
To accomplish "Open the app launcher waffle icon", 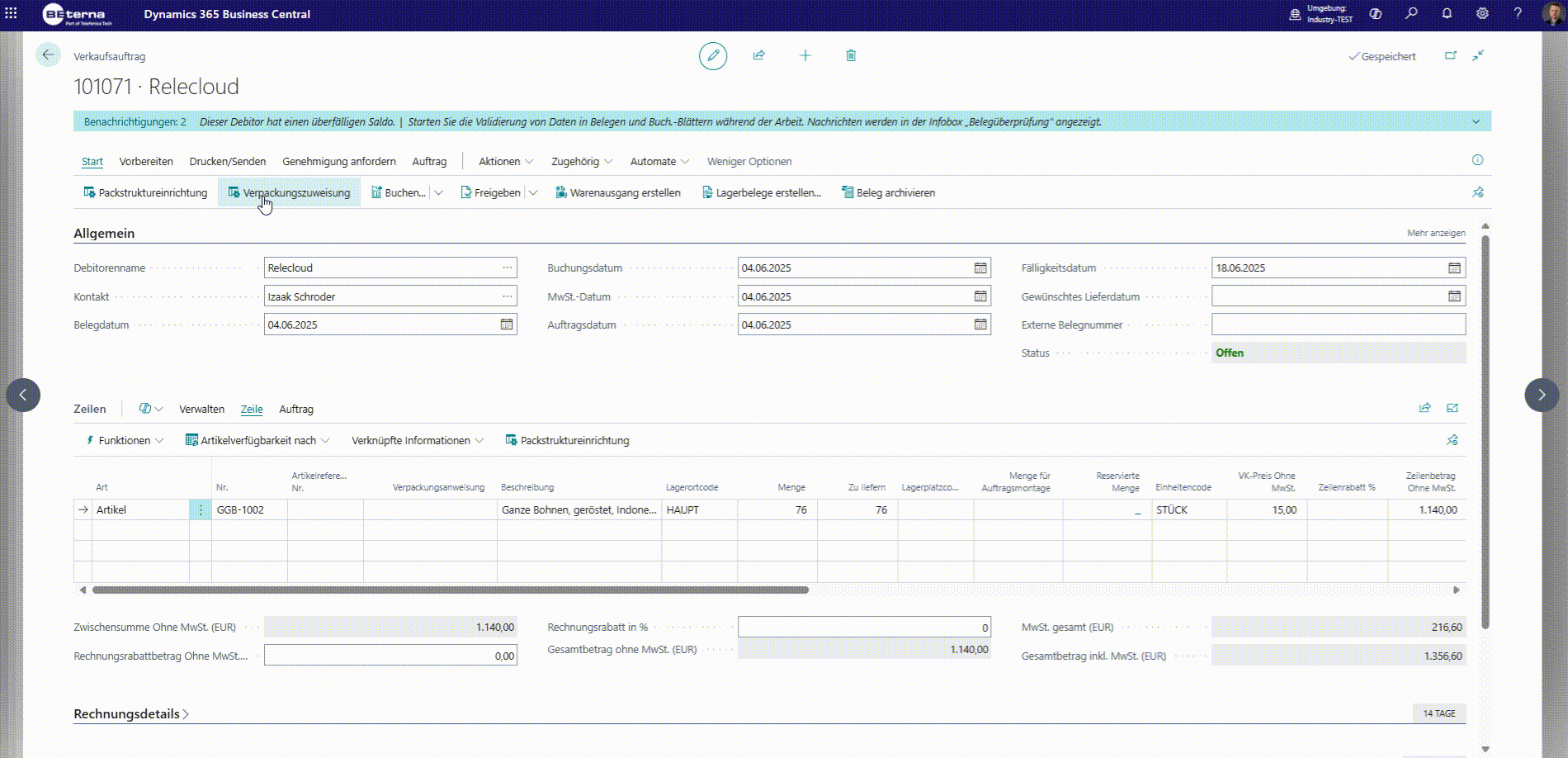I will tap(11, 13).
